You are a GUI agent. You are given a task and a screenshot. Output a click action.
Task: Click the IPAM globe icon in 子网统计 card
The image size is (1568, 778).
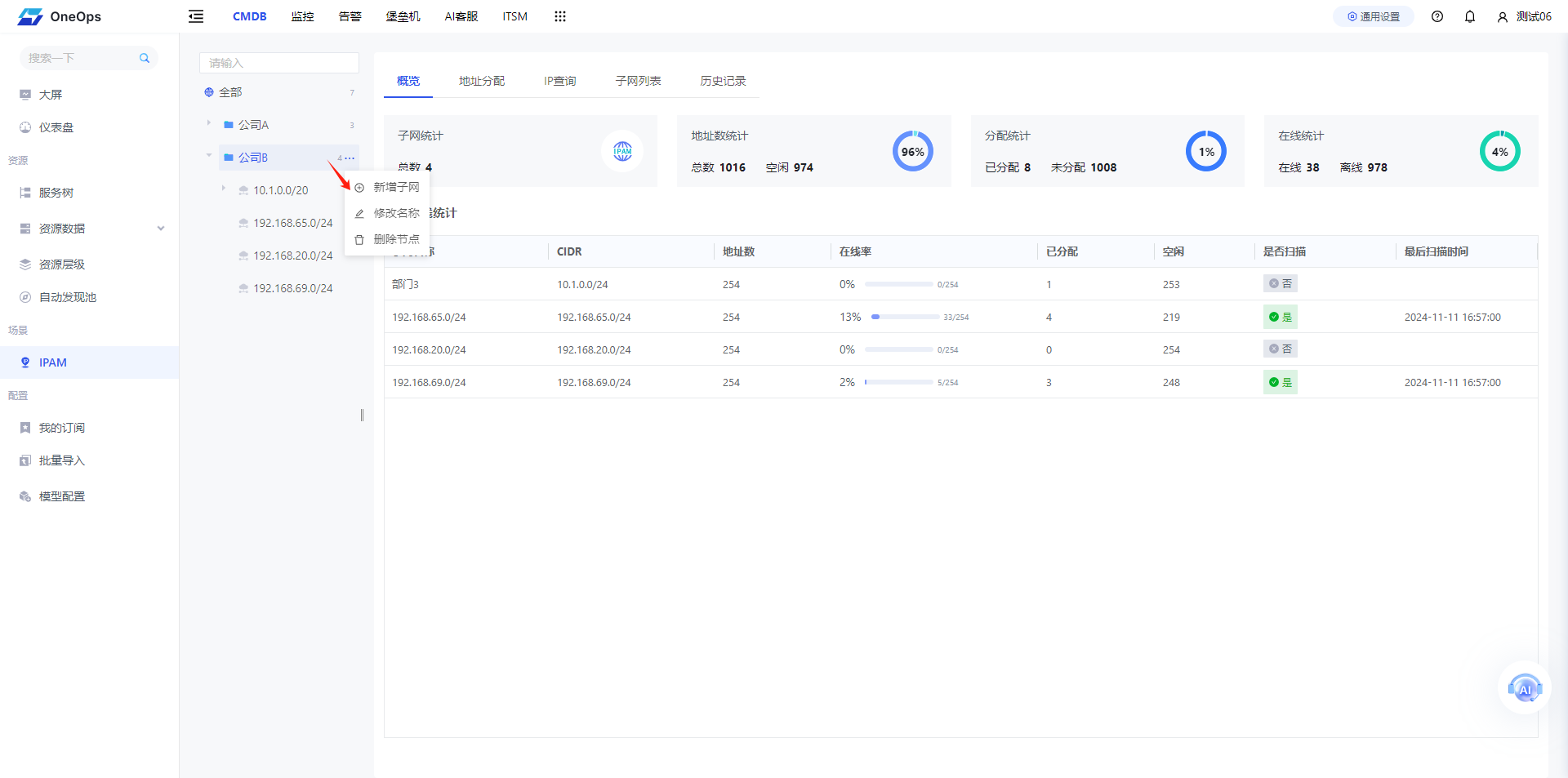pos(622,151)
